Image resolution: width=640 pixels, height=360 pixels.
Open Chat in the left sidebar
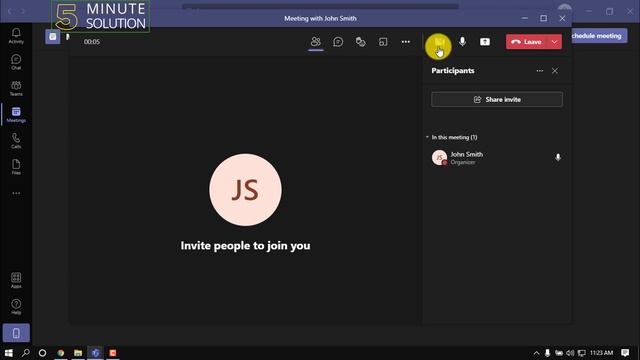click(16, 62)
